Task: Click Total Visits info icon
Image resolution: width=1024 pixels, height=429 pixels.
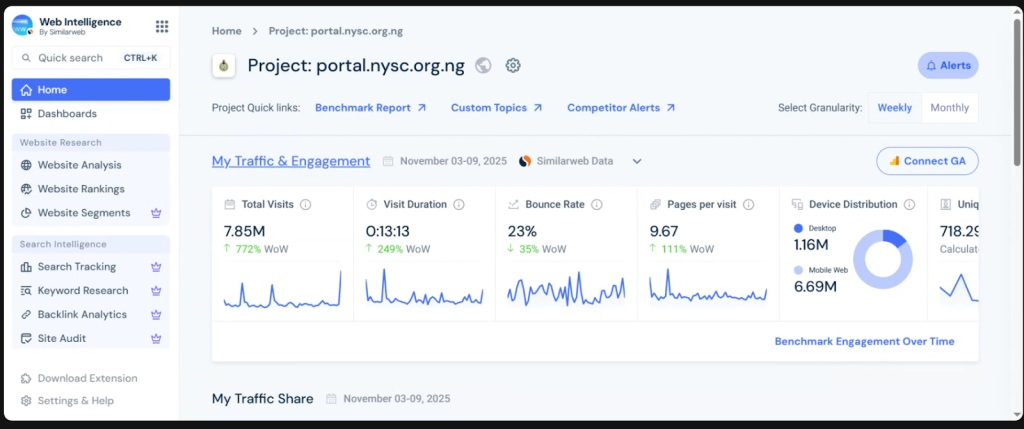Action: (x=305, y=204)
